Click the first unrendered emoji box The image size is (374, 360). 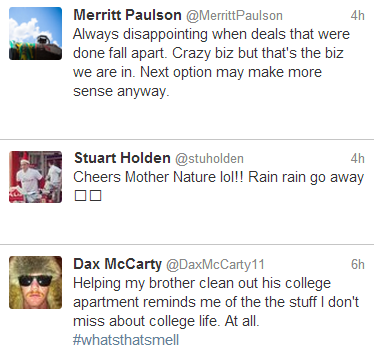point(80,196)
